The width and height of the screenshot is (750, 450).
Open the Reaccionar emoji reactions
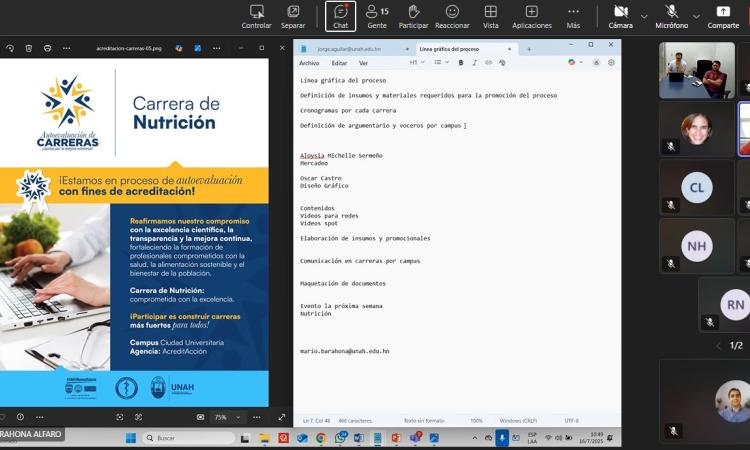click(452, 17)
